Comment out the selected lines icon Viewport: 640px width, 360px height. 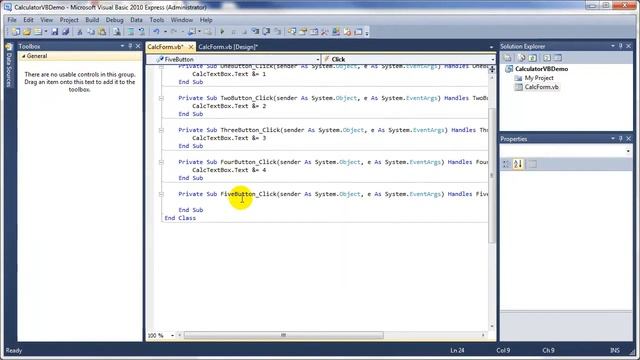(131, 32)
